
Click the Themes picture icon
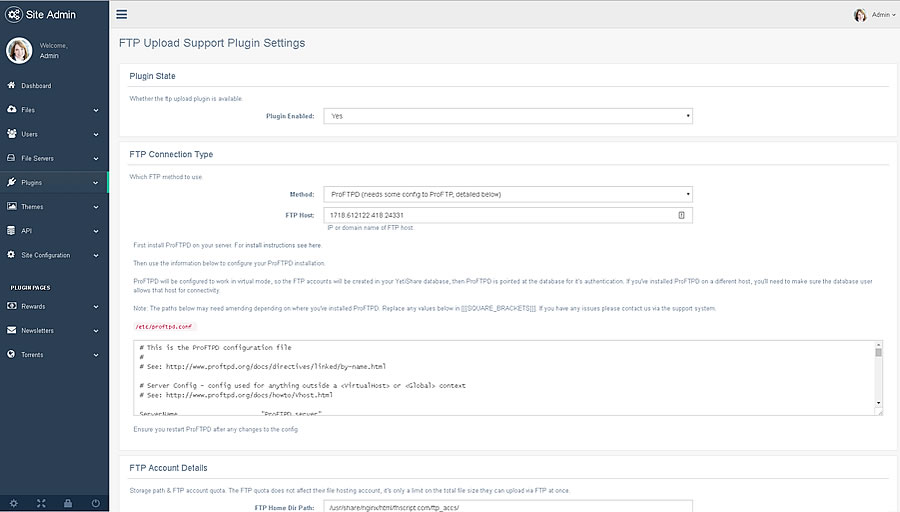pos(11,206)
